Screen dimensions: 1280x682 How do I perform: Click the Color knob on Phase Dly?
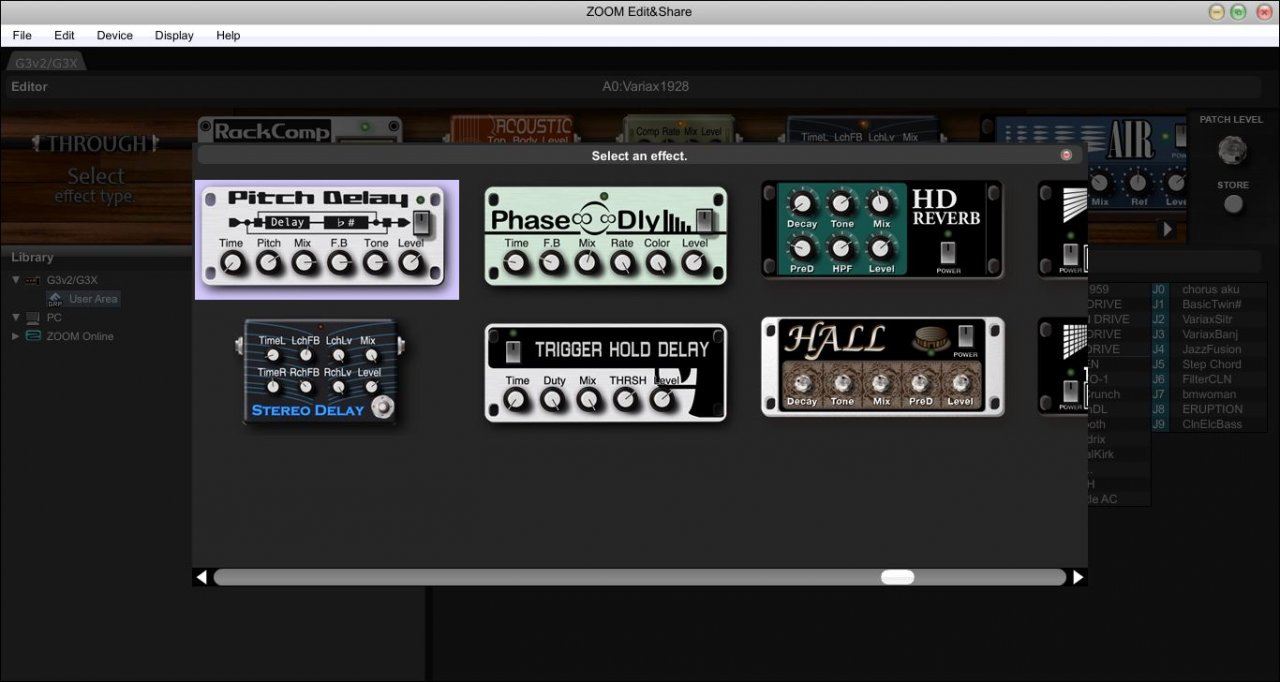click(658, 263)
